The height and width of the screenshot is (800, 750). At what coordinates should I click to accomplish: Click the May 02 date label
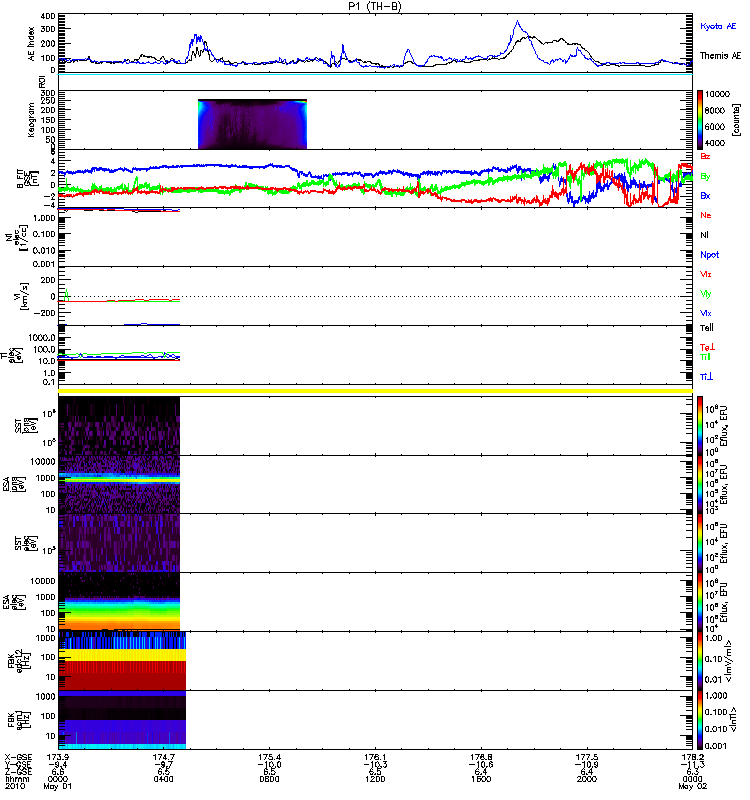coord(692,786)
